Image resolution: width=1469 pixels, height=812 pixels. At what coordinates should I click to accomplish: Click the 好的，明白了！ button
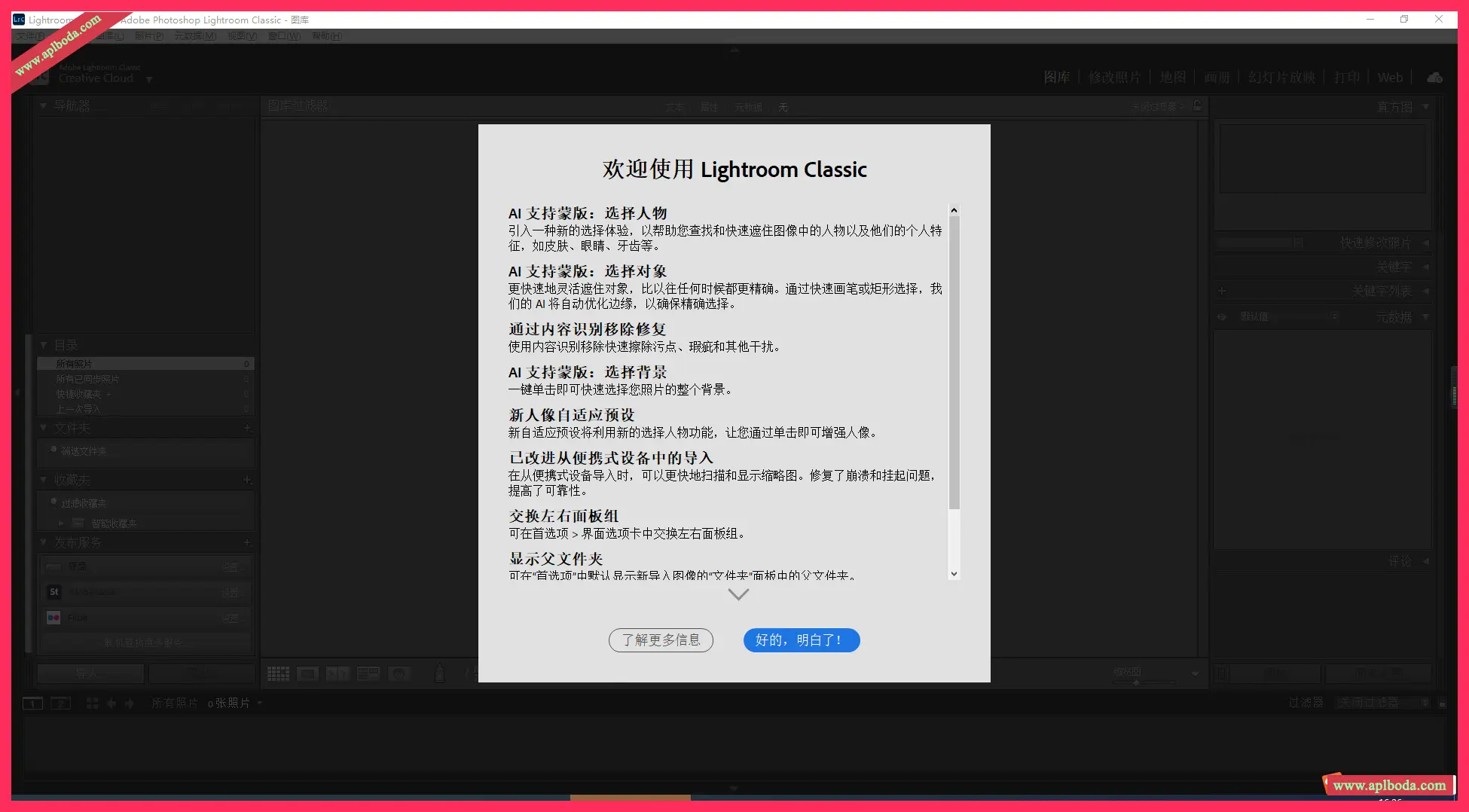coord(801,640)
